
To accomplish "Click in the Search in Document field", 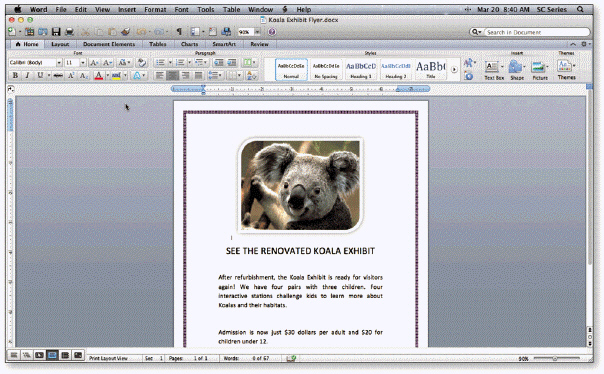I will point(536,32).
